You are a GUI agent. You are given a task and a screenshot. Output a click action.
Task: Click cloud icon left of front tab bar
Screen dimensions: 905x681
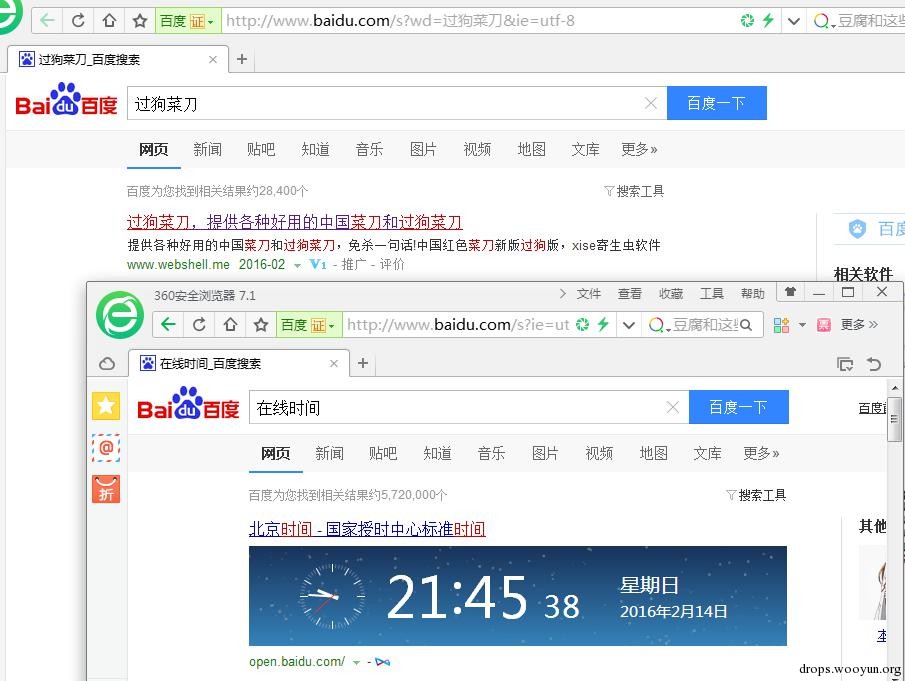107,364
